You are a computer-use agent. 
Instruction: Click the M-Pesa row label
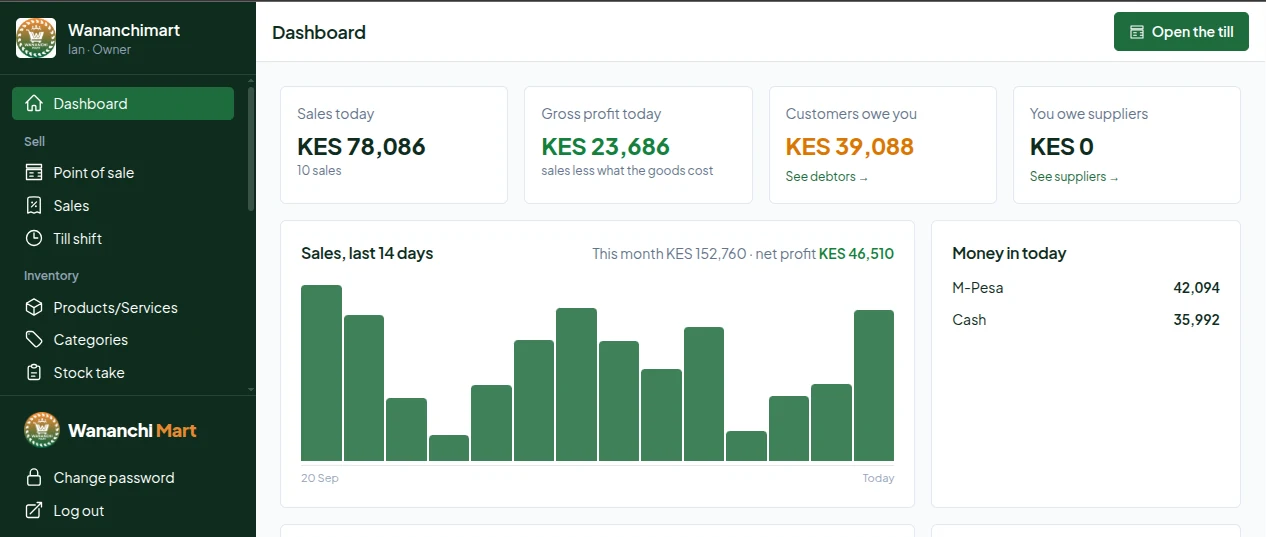[978, 288]
